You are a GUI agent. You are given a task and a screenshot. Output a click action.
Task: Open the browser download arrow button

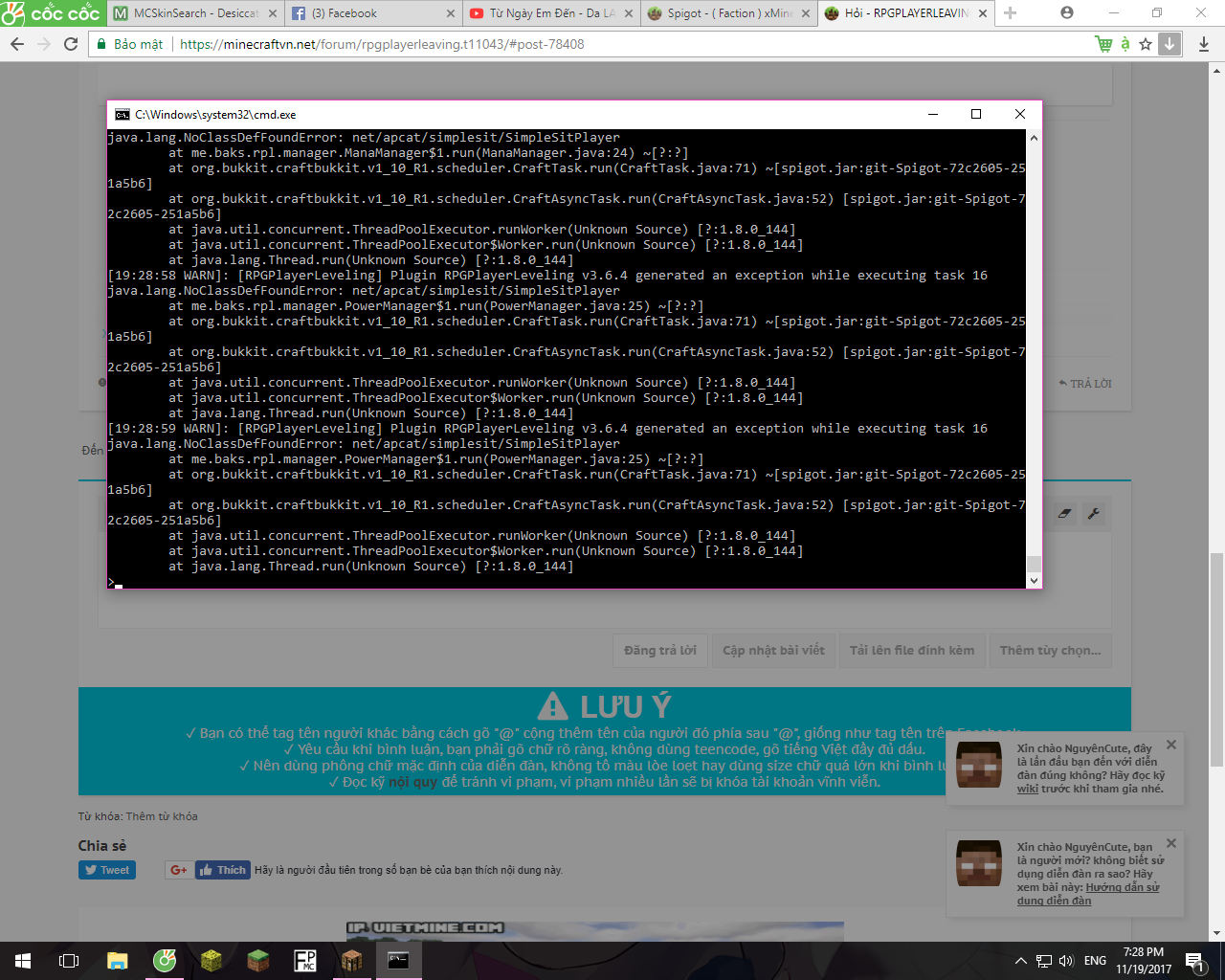tap(1169, 44)
